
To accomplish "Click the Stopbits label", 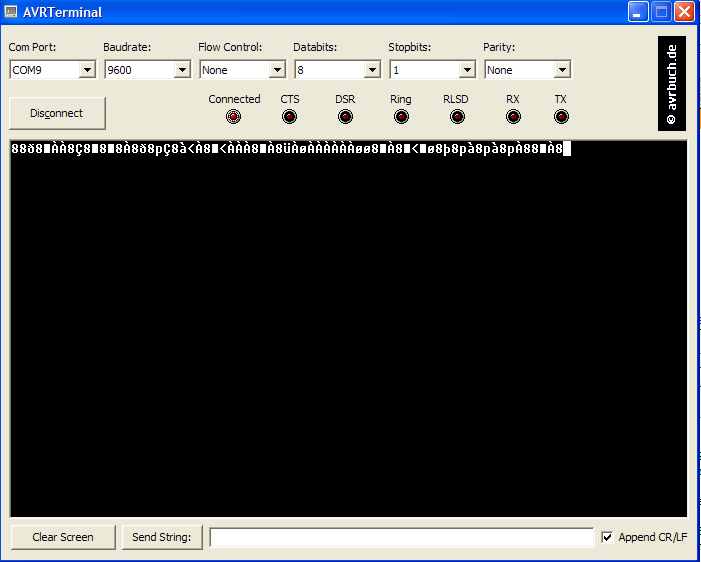I will point(410,47).
